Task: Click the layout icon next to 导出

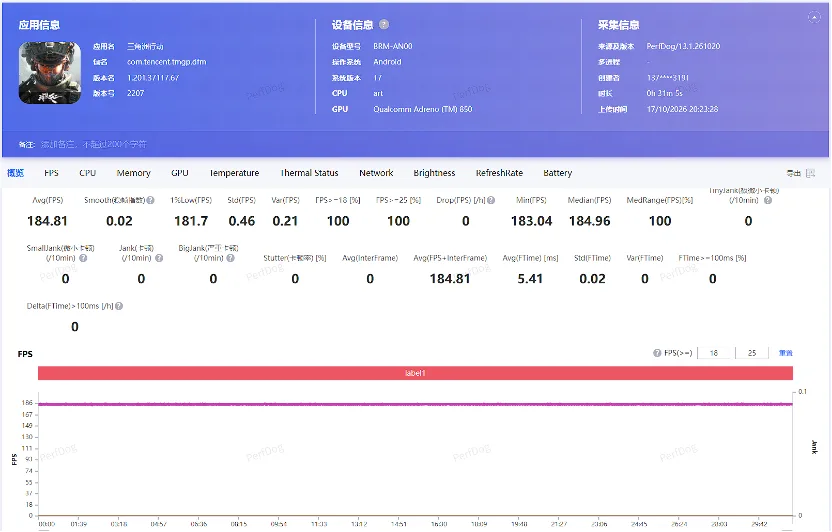Action: [x=810, y=173]
